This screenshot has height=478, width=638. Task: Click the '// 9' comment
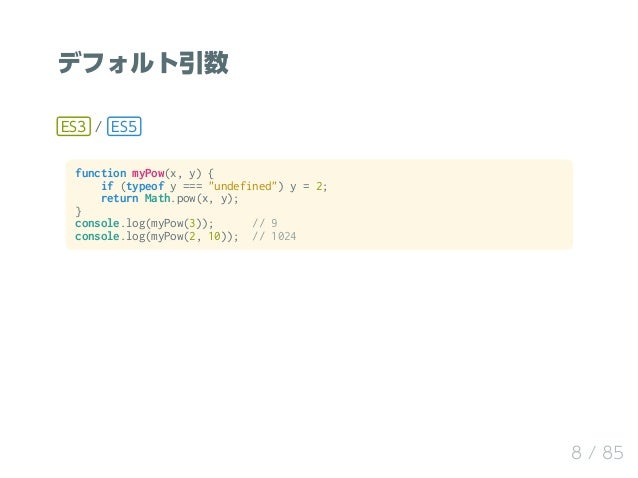[265, 223]
